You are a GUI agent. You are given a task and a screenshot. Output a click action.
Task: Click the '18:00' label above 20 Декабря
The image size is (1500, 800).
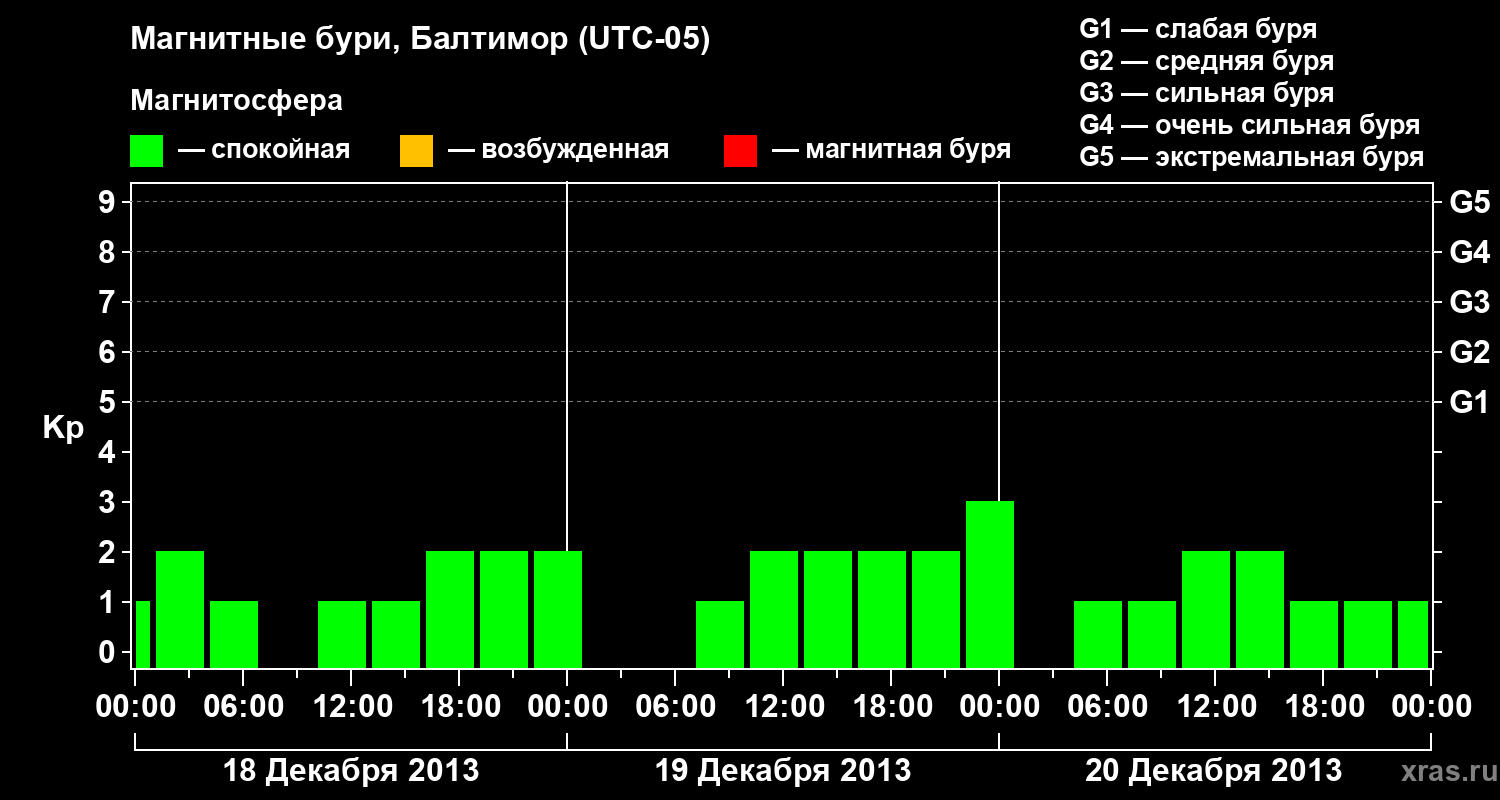pyautogui.click(x=1323, y=706)
